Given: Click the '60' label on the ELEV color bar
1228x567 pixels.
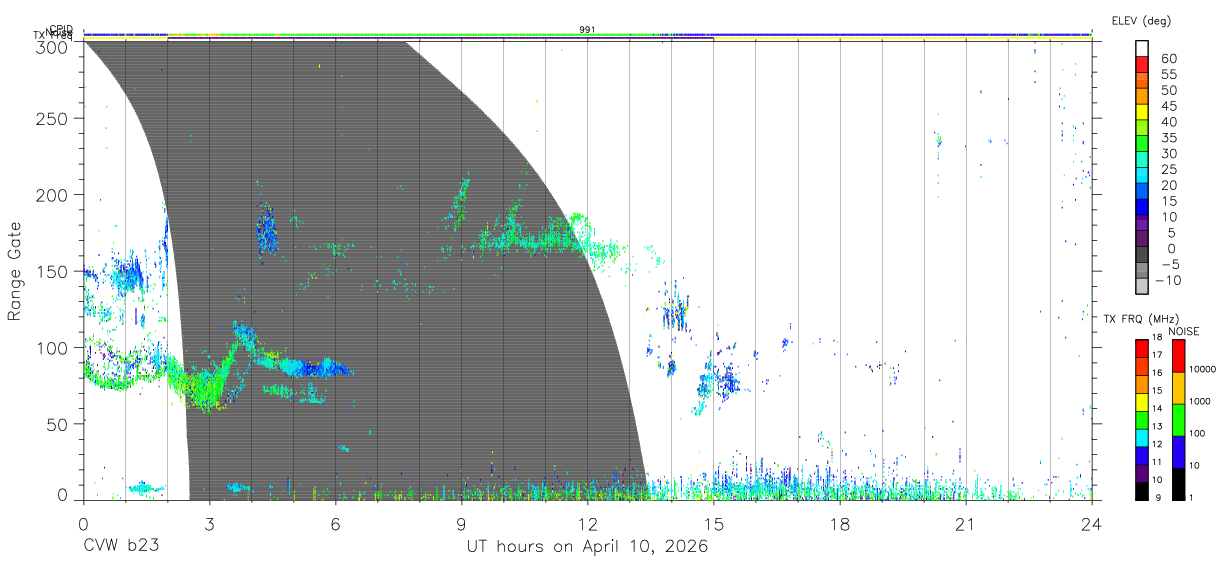Looking at the screenshot, I should 1169,58.
